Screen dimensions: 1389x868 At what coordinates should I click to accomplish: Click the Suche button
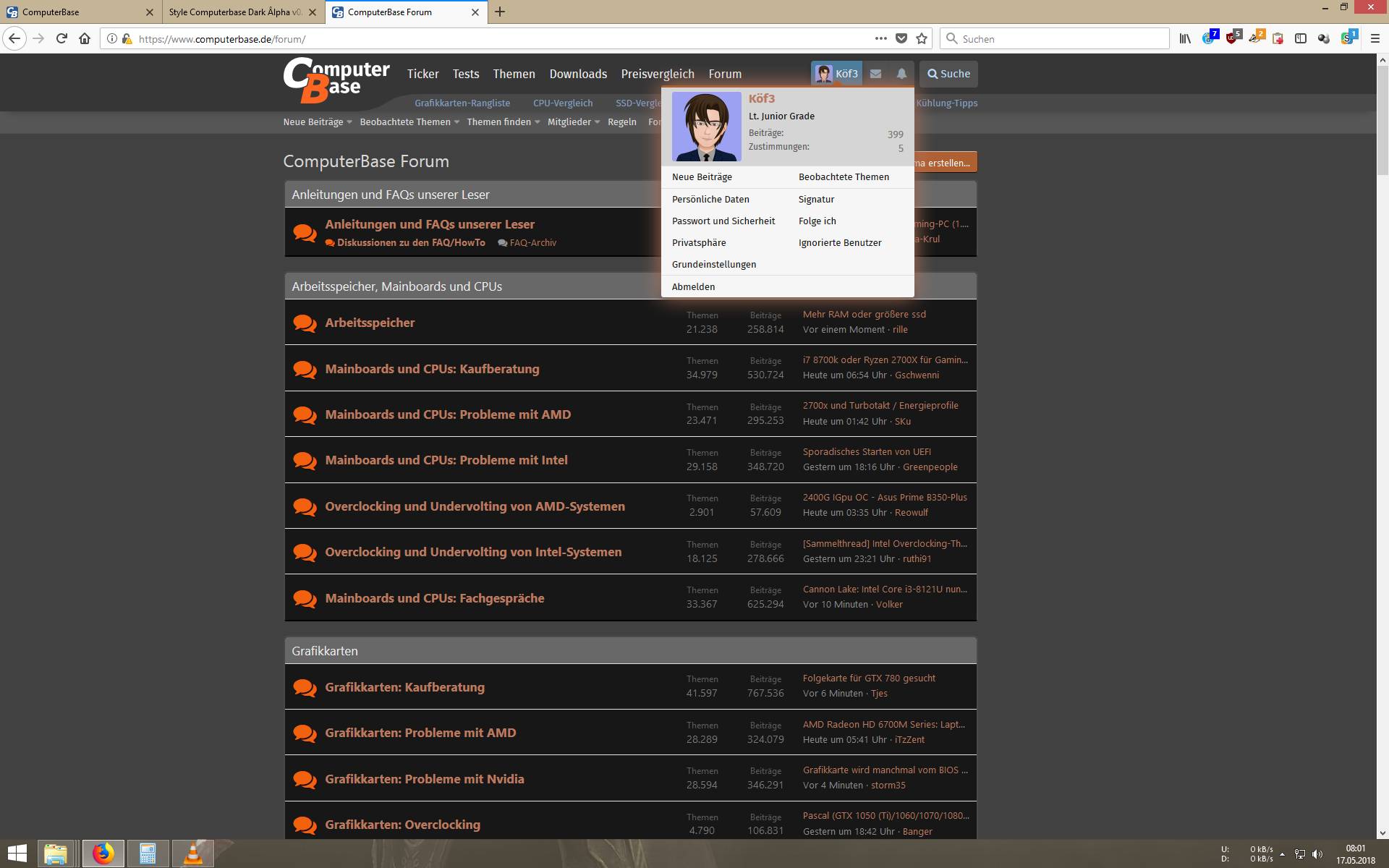click(x=948, y=74)
